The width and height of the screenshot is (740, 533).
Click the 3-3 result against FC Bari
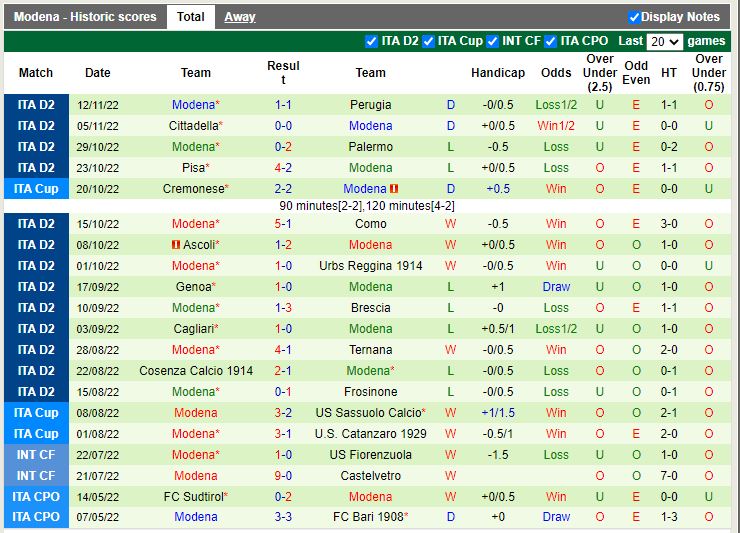[x=283, y=517]
